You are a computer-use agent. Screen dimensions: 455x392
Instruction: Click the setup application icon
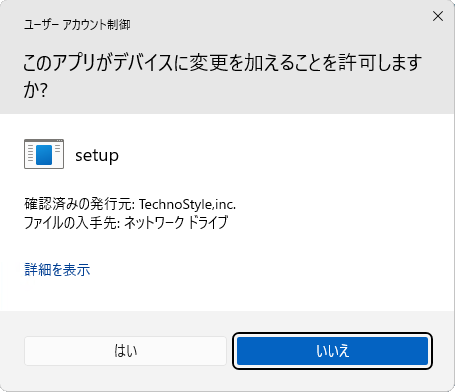point(44,154)
